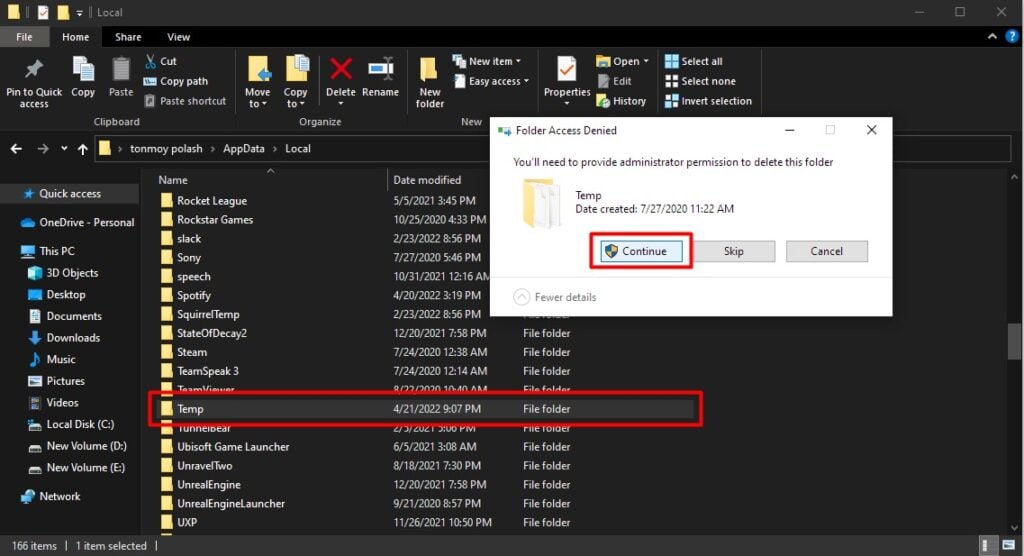Go forward with the Forward arrow
The width and height of the screenshot is (1024, 556).
click(x=43, y=149)
